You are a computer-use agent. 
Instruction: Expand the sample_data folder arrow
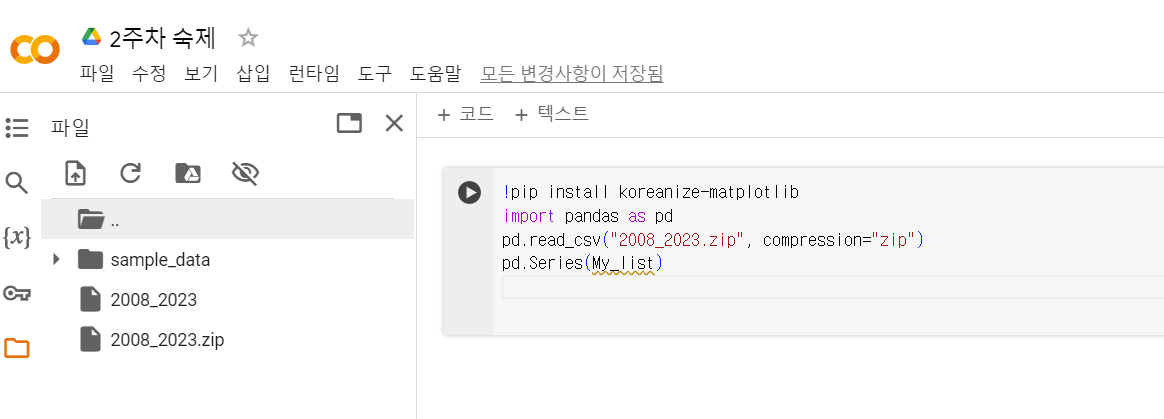tap(56, 260)
